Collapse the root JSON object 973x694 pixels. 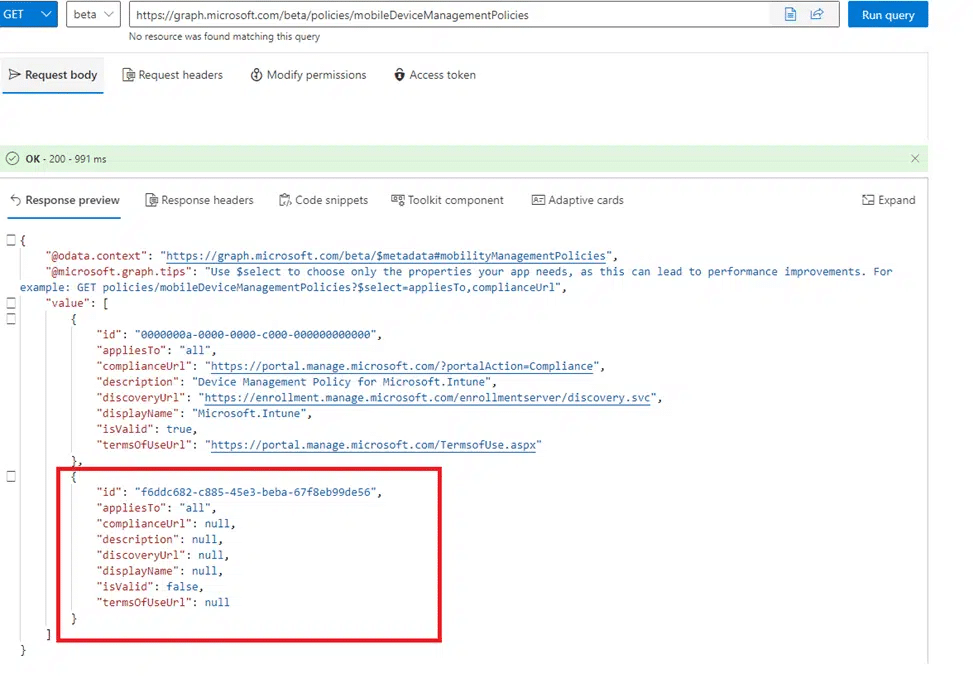[11, 240]
